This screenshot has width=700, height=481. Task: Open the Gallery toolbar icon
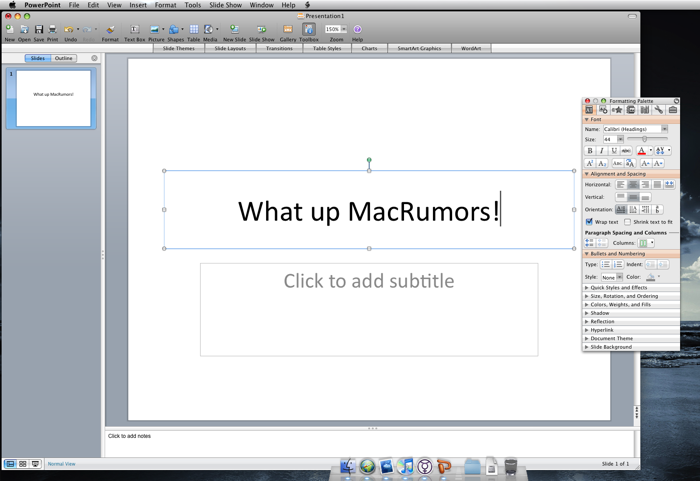tap(288, 29)
